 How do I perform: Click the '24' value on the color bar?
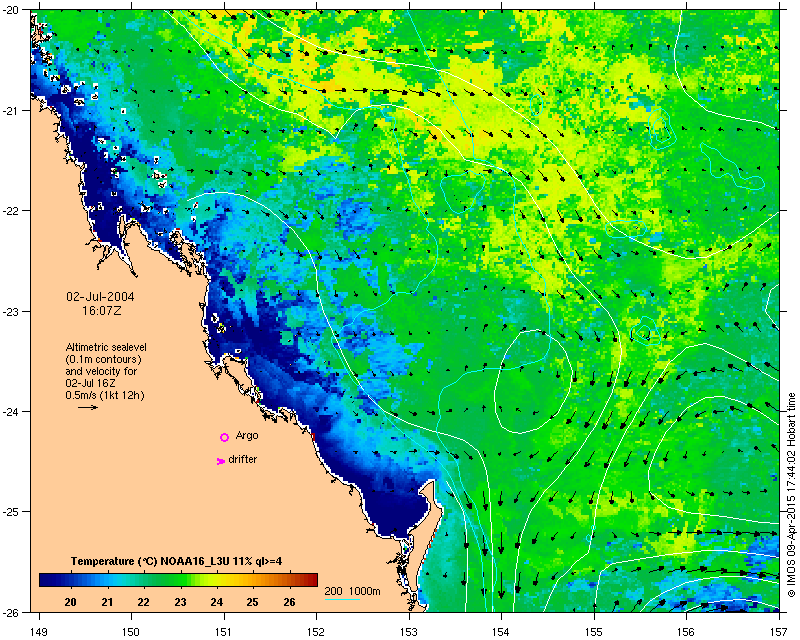(217, 602)
